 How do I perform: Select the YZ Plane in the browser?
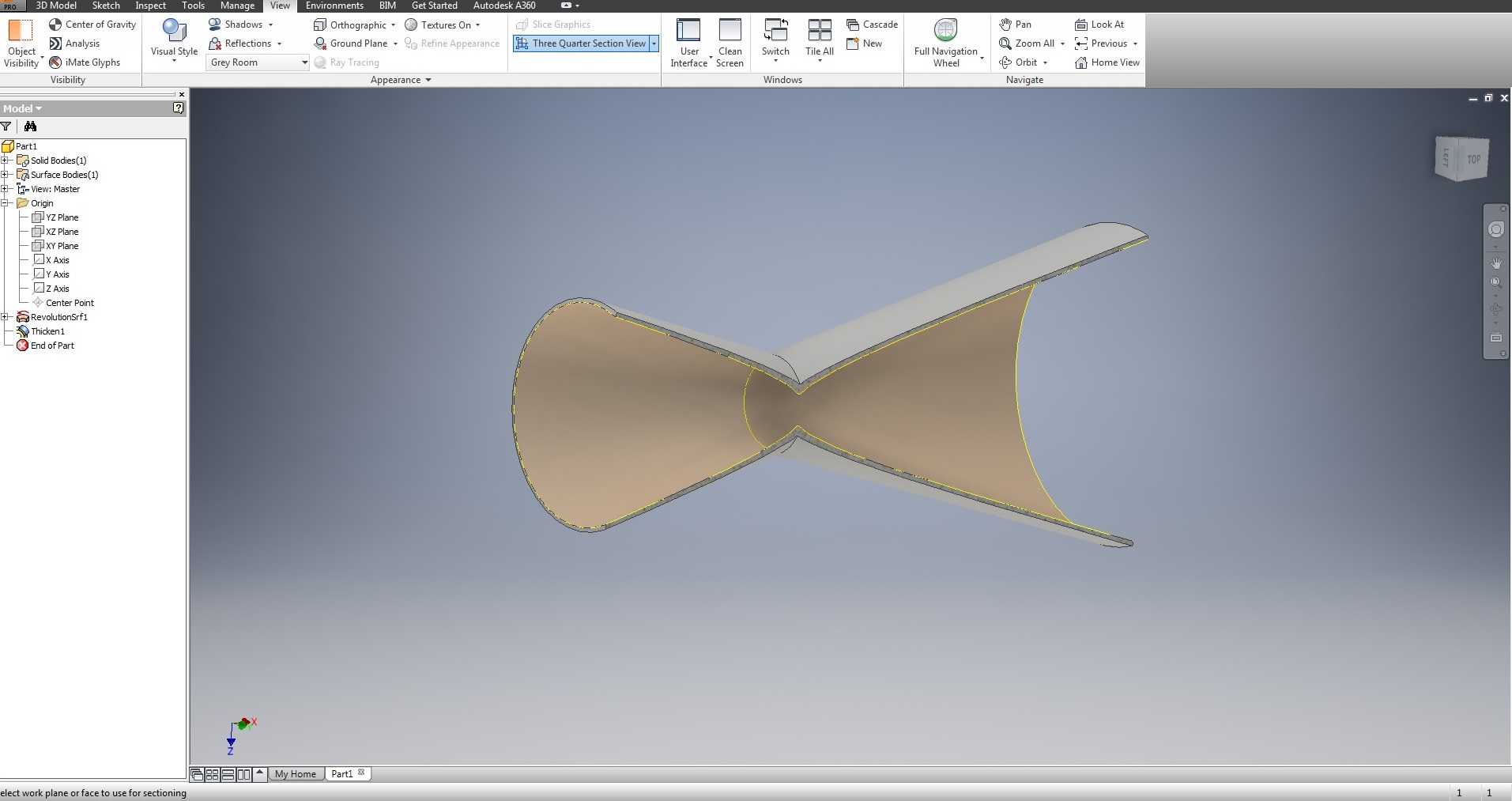point(55,217)
